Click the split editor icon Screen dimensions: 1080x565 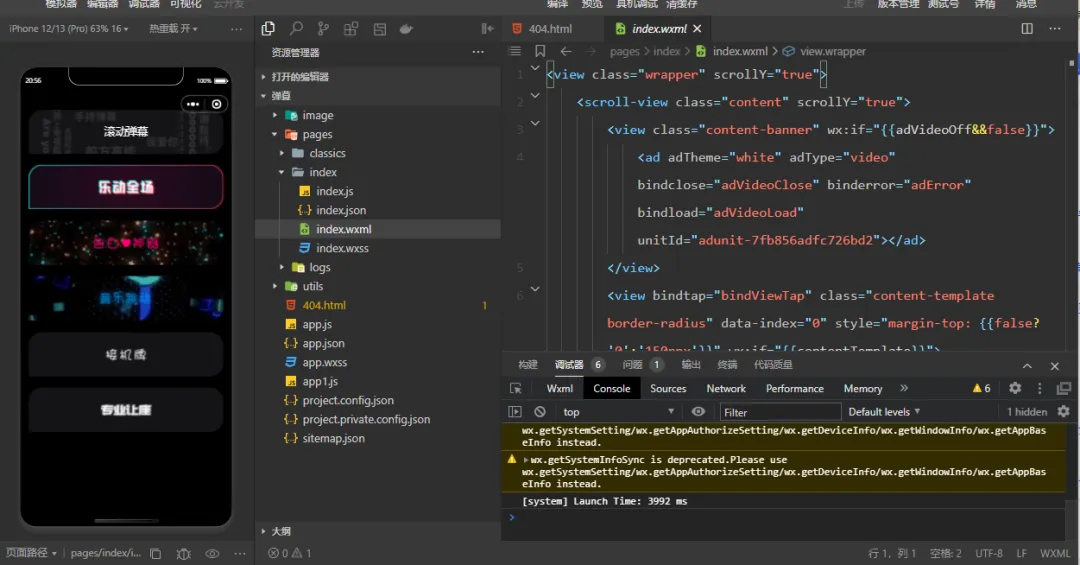coord(1027,29)
